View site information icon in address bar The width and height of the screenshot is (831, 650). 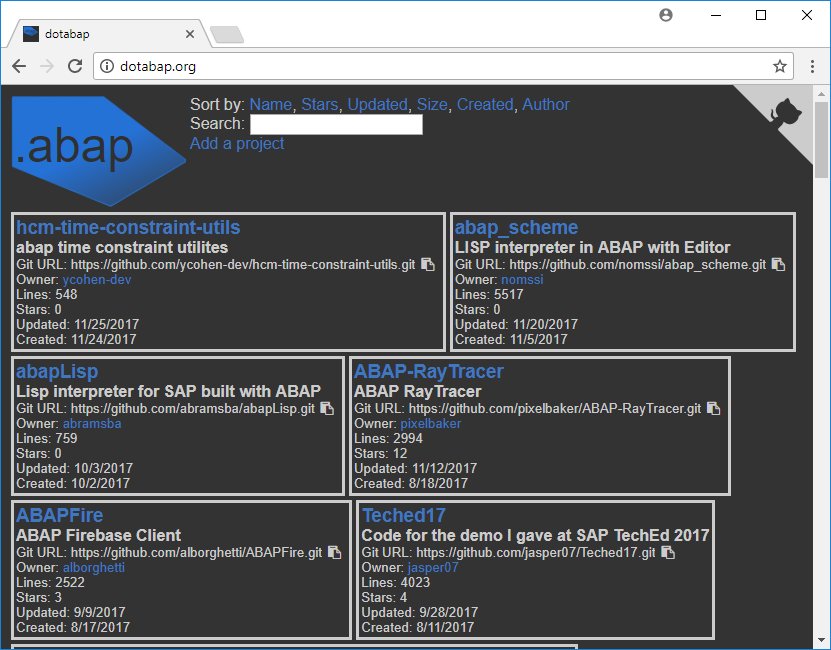click(107, 66)
